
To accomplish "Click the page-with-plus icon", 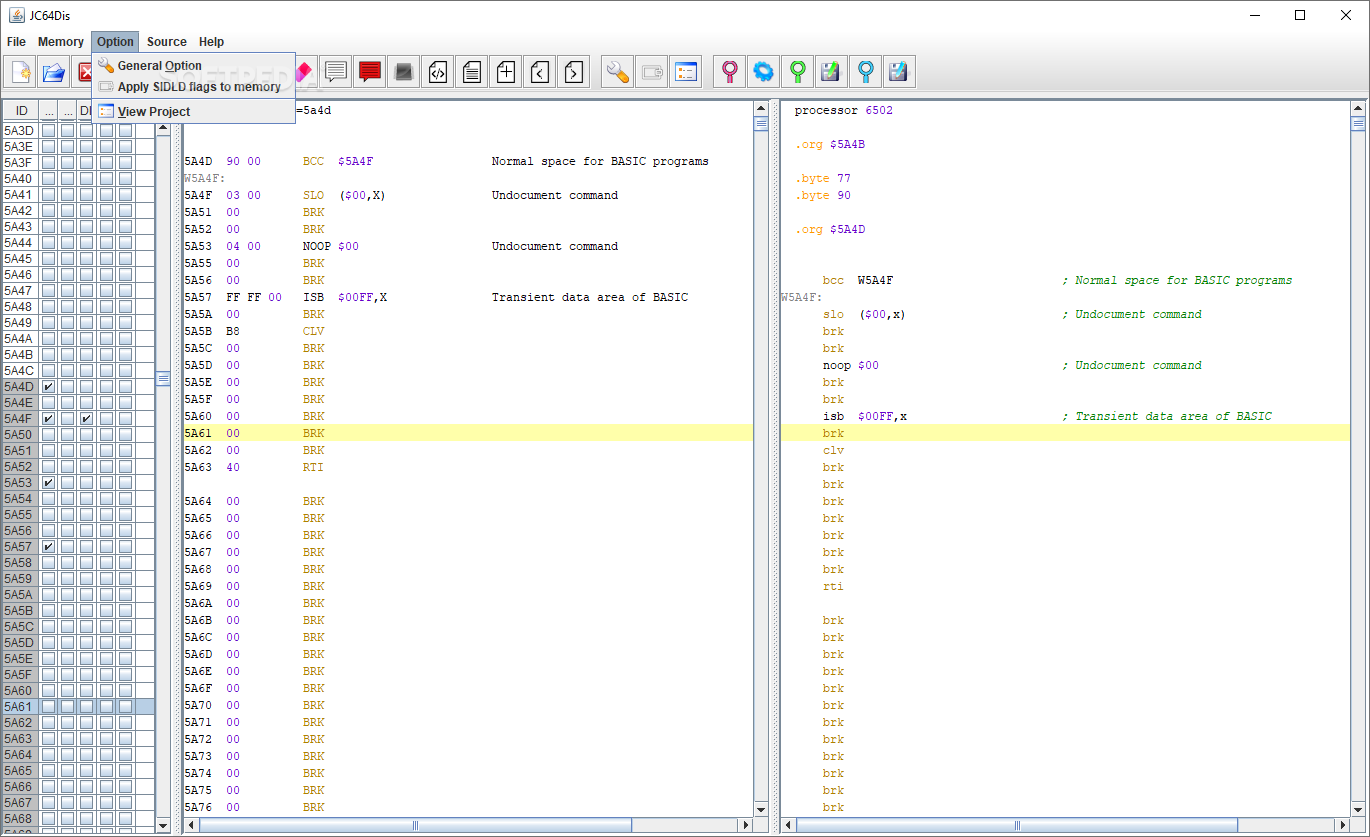I will [506, 72].
